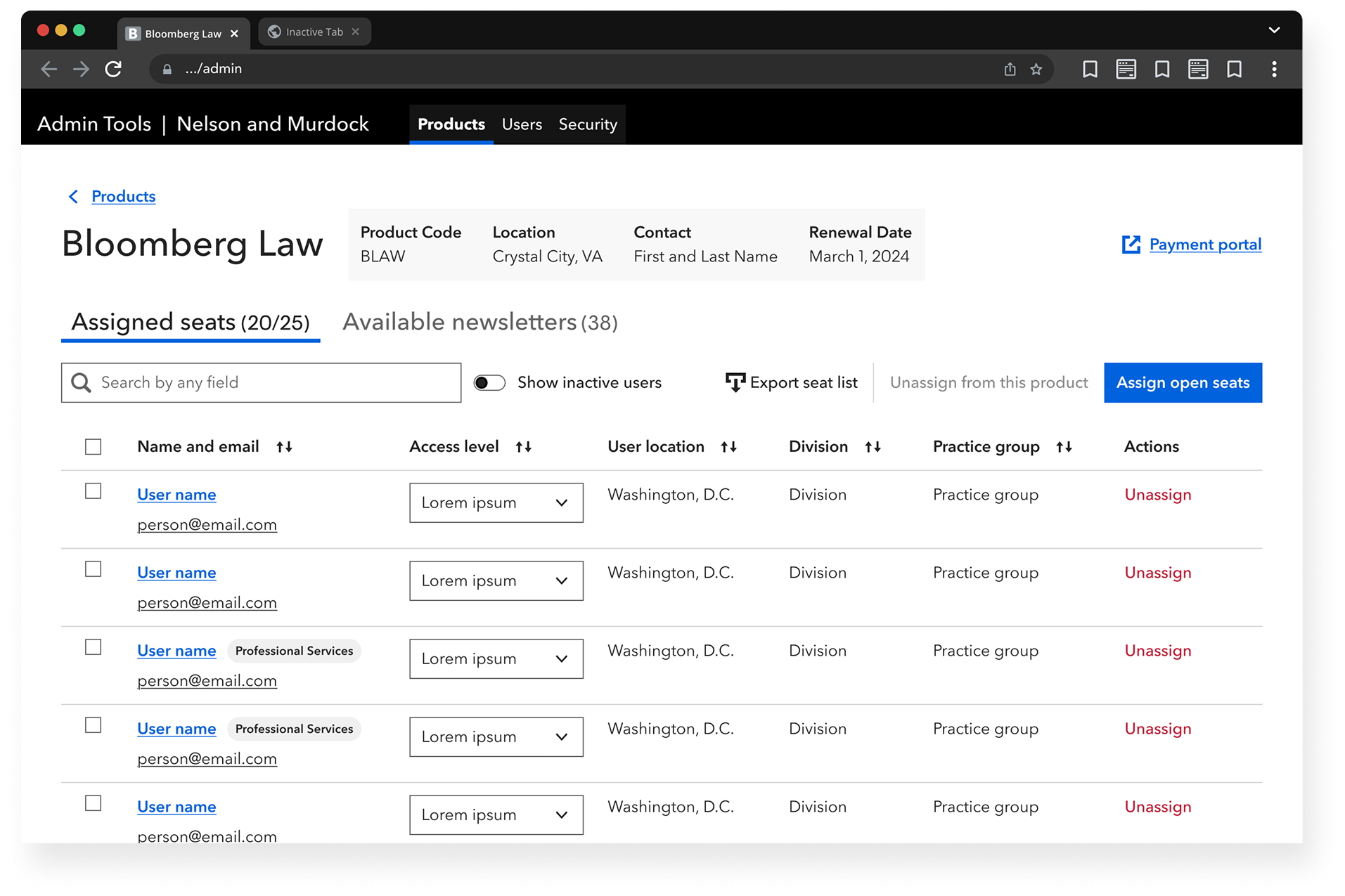Check the select-all checkbox in table header
1345x896 pixels.
(x=93, y=446)
